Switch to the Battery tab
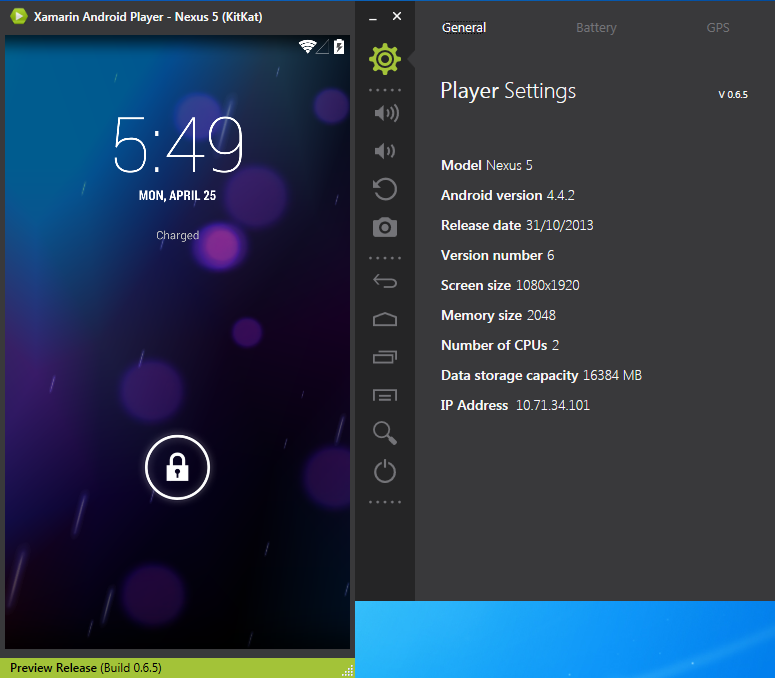The height and width of the screenshot is (678, 775). (x=596, y=28)
